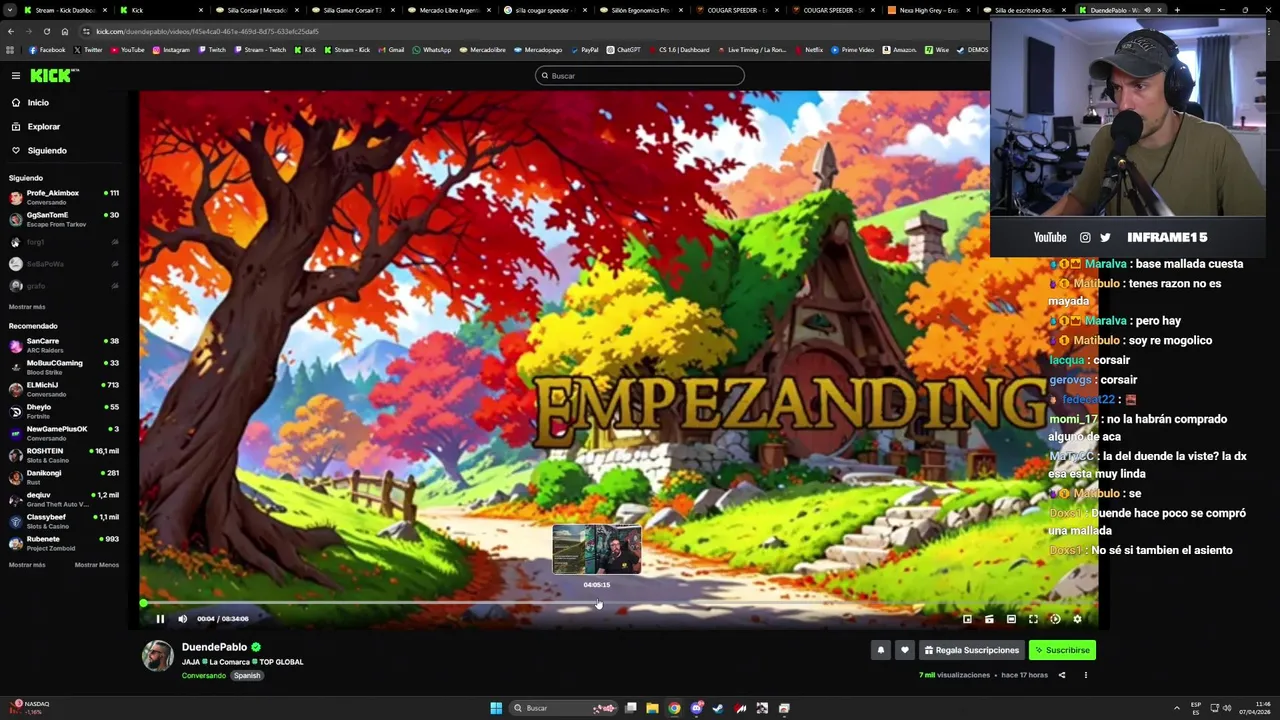Click the Buscar search field
Screen dimensions: 1280x720
pyautogui.click(x=640, y=76)
